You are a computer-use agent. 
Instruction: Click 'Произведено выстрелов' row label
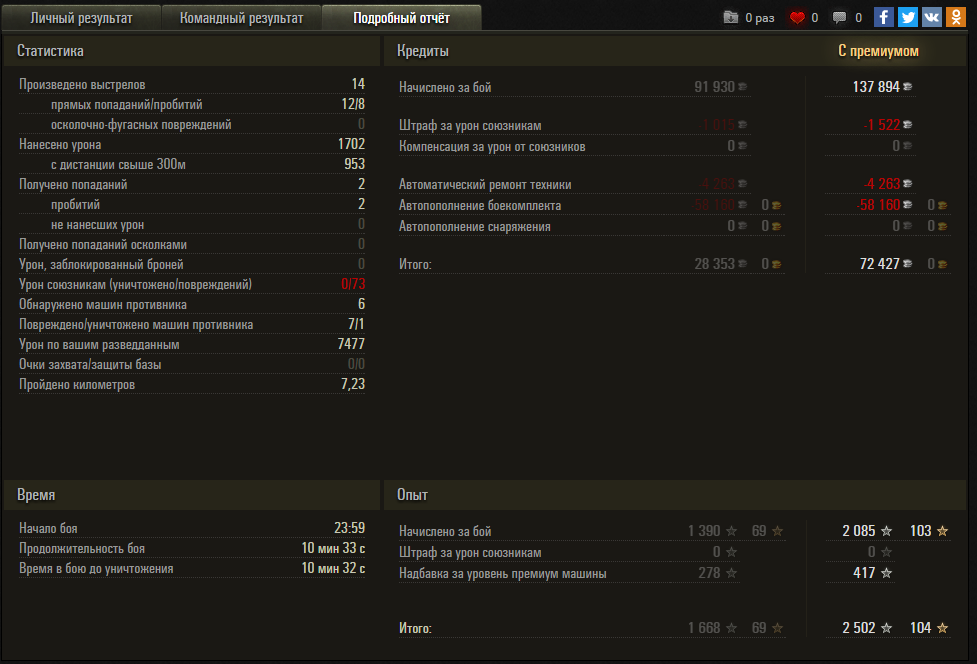(82, 85)
